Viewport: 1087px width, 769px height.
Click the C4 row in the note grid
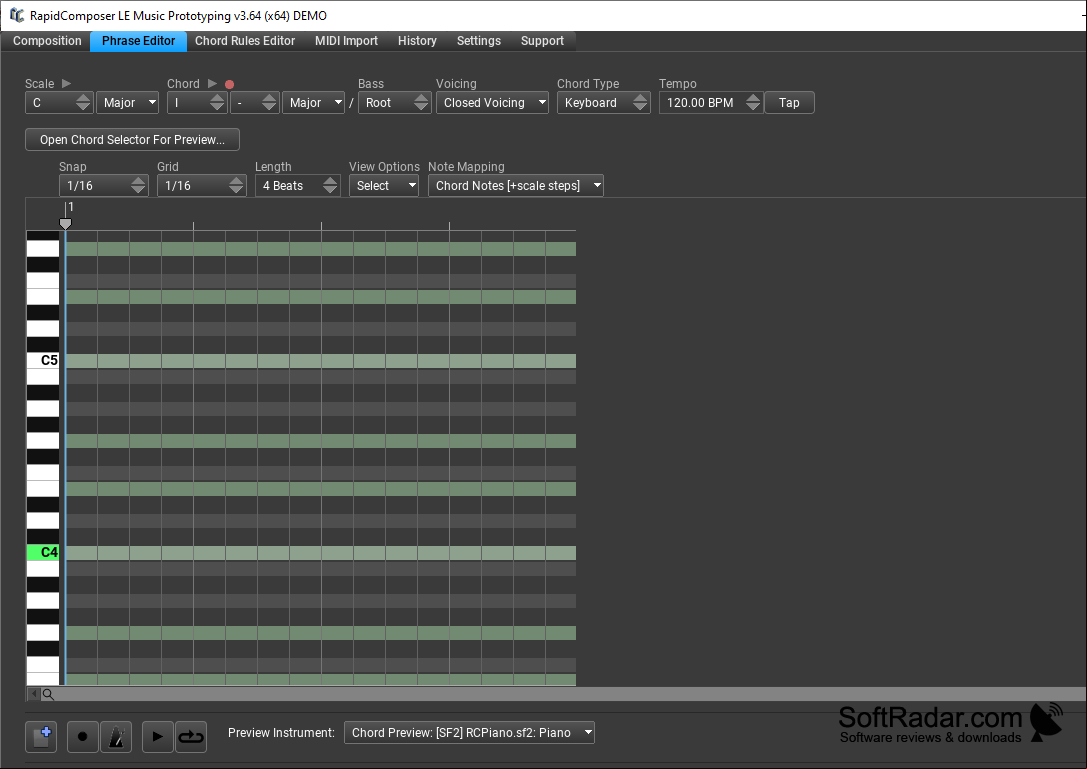click(321, 553)
